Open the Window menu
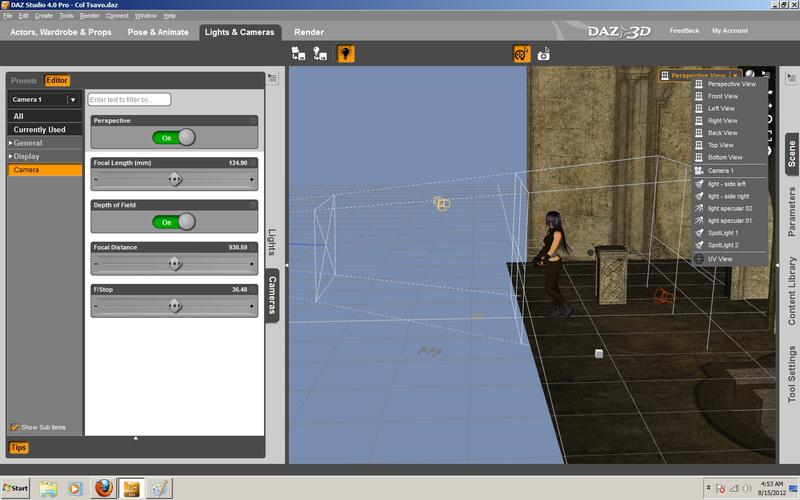Viewport: 800px width, 500px height. pyautogui.click(x=145, y=16)
